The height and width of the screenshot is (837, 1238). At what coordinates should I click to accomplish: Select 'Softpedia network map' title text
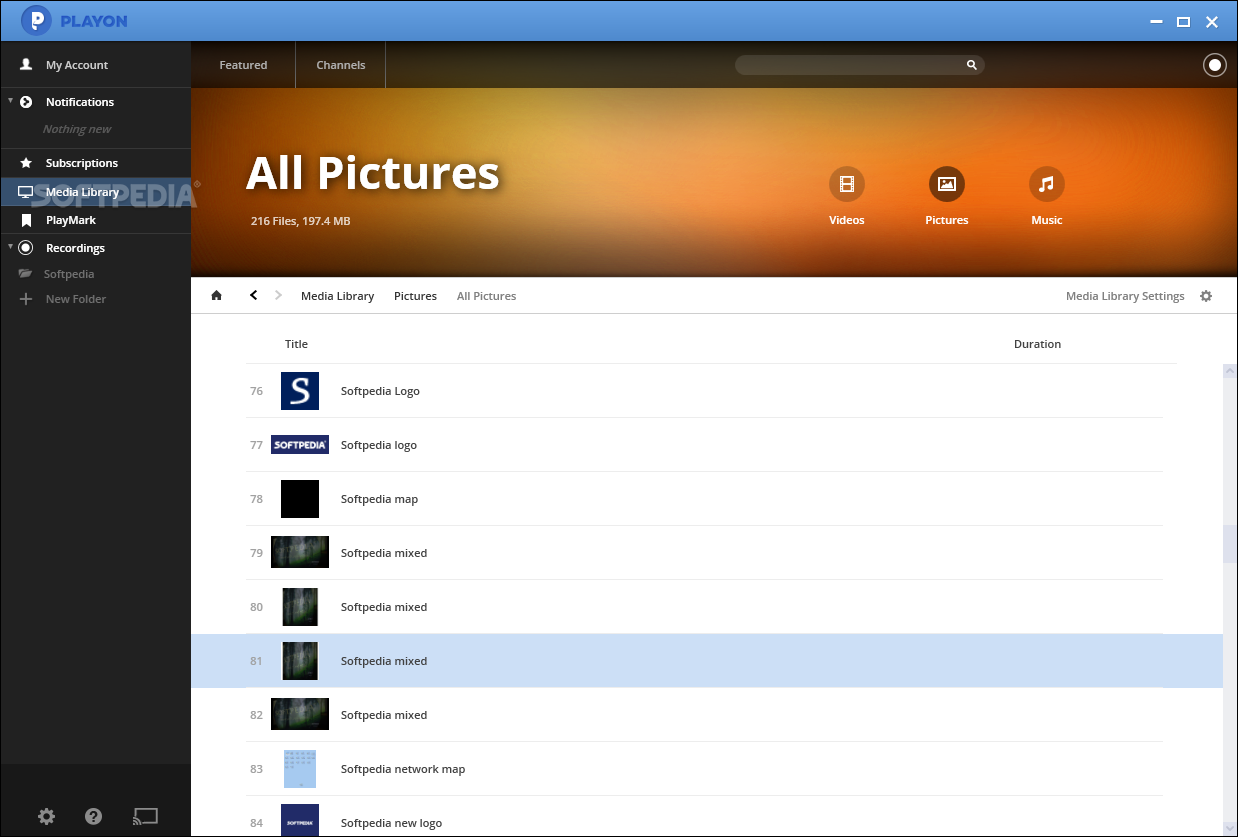point(403,769)
